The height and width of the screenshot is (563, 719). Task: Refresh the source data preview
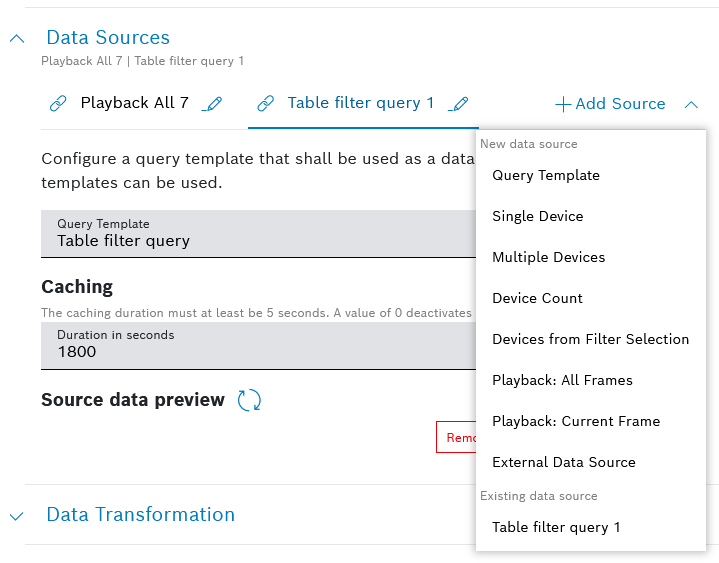point(249,400)
